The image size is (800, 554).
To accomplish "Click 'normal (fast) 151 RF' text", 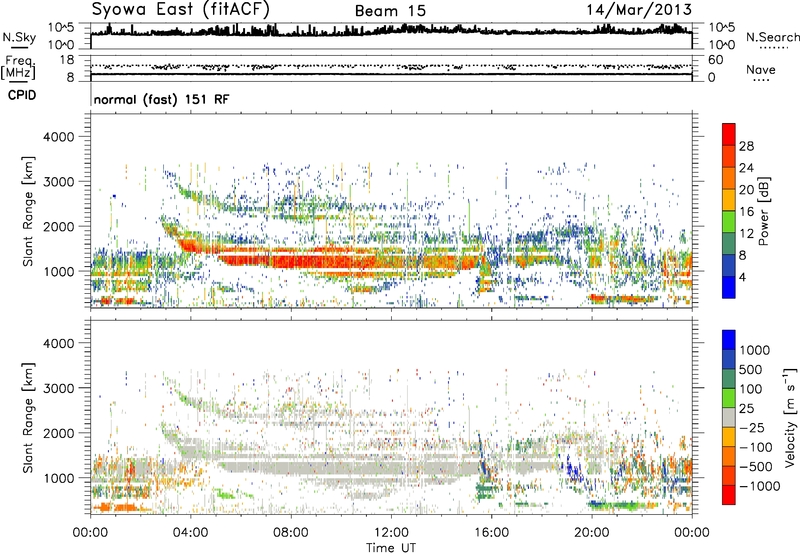I will pos(161,99).
